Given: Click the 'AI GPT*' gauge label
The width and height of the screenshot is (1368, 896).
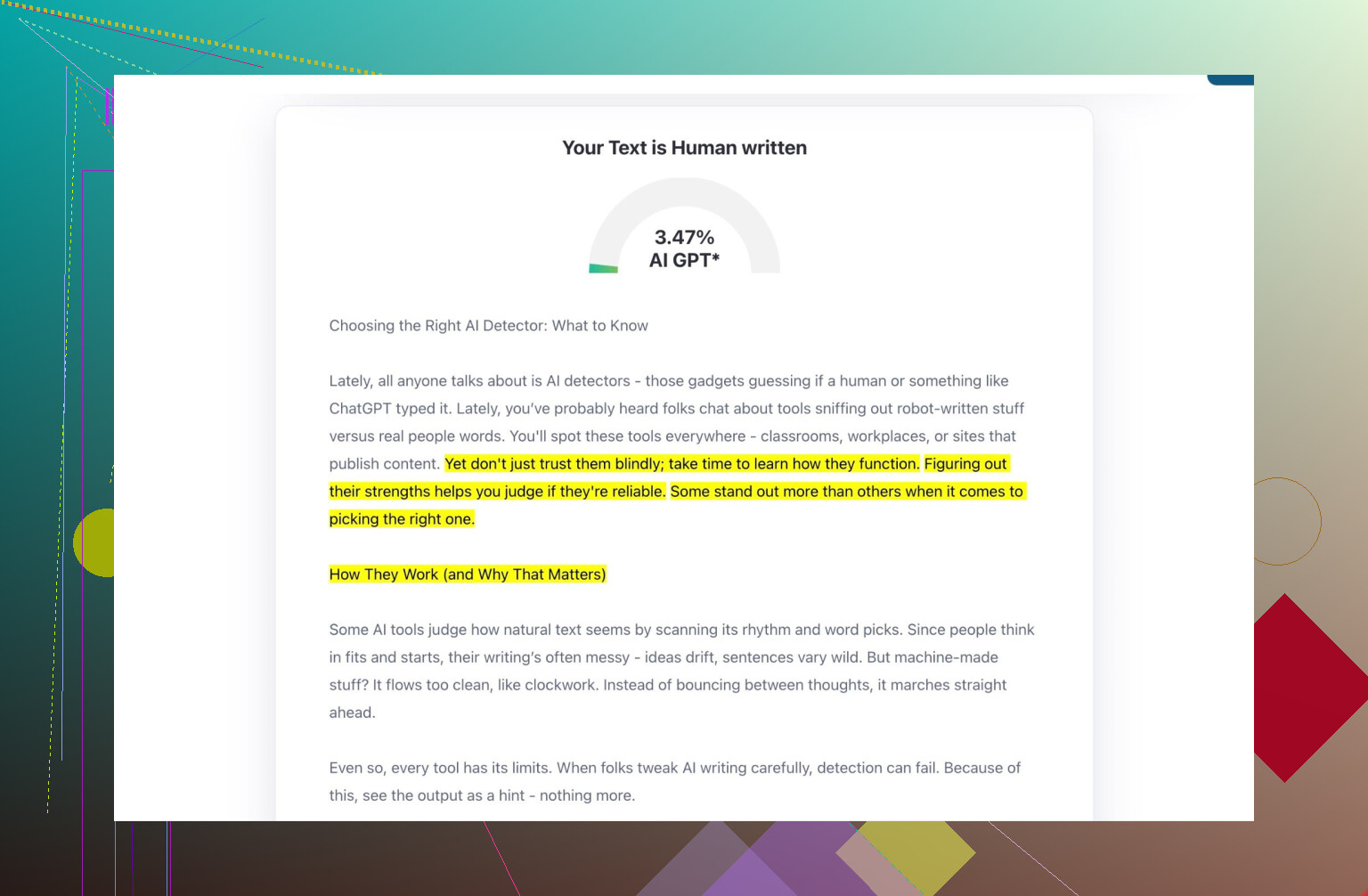Looking at the screenshot, I should click(684, 261).
